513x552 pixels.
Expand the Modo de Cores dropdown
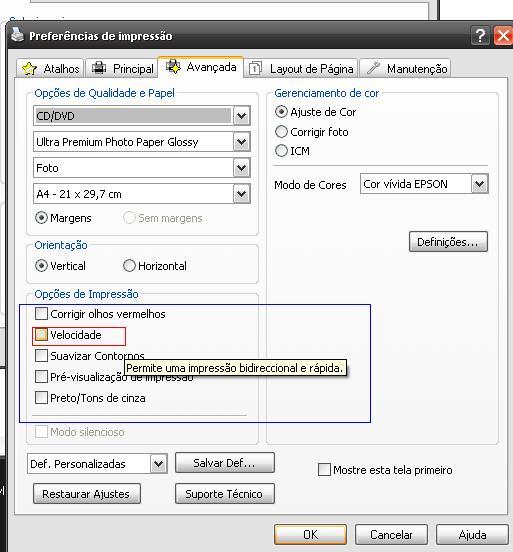(x=480, y=184)
